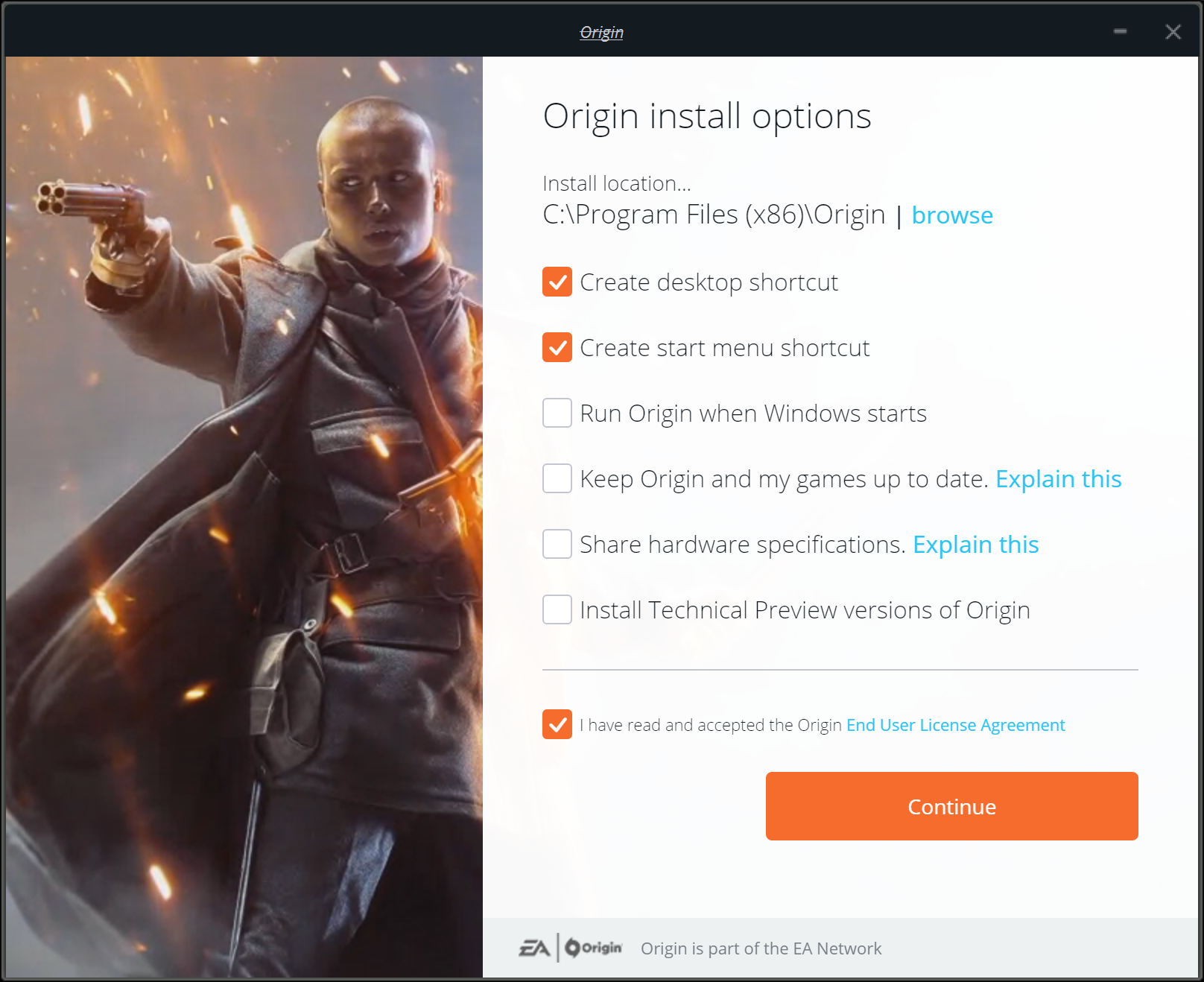This screenshot has height=982, width=1204.
Task: Enable Install Technical Preview versions of Origin
Action: click(557, 610)
